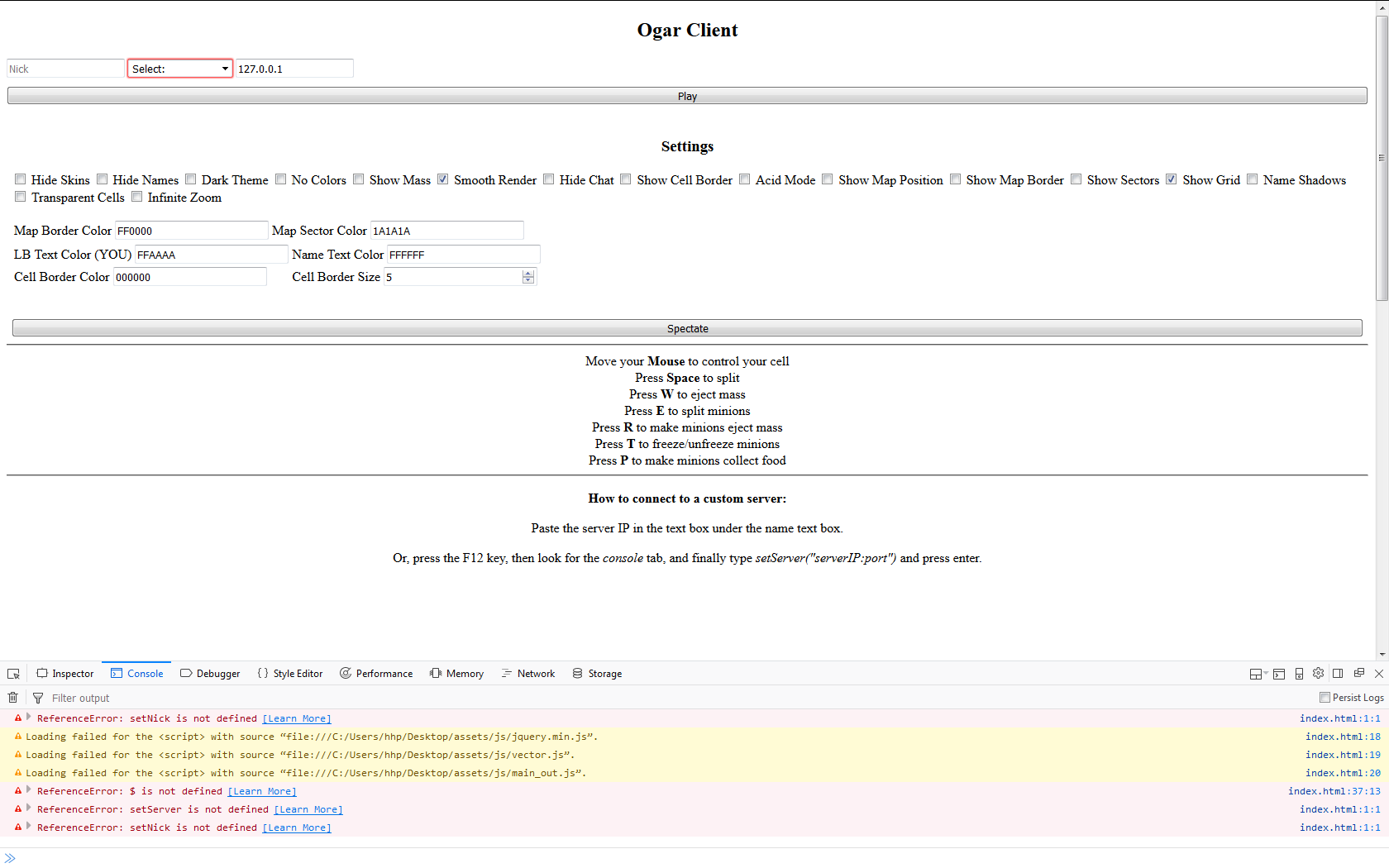The image size is (1389, 868).
Task: Open the Learn More link for setServer error
Action: 308,808
